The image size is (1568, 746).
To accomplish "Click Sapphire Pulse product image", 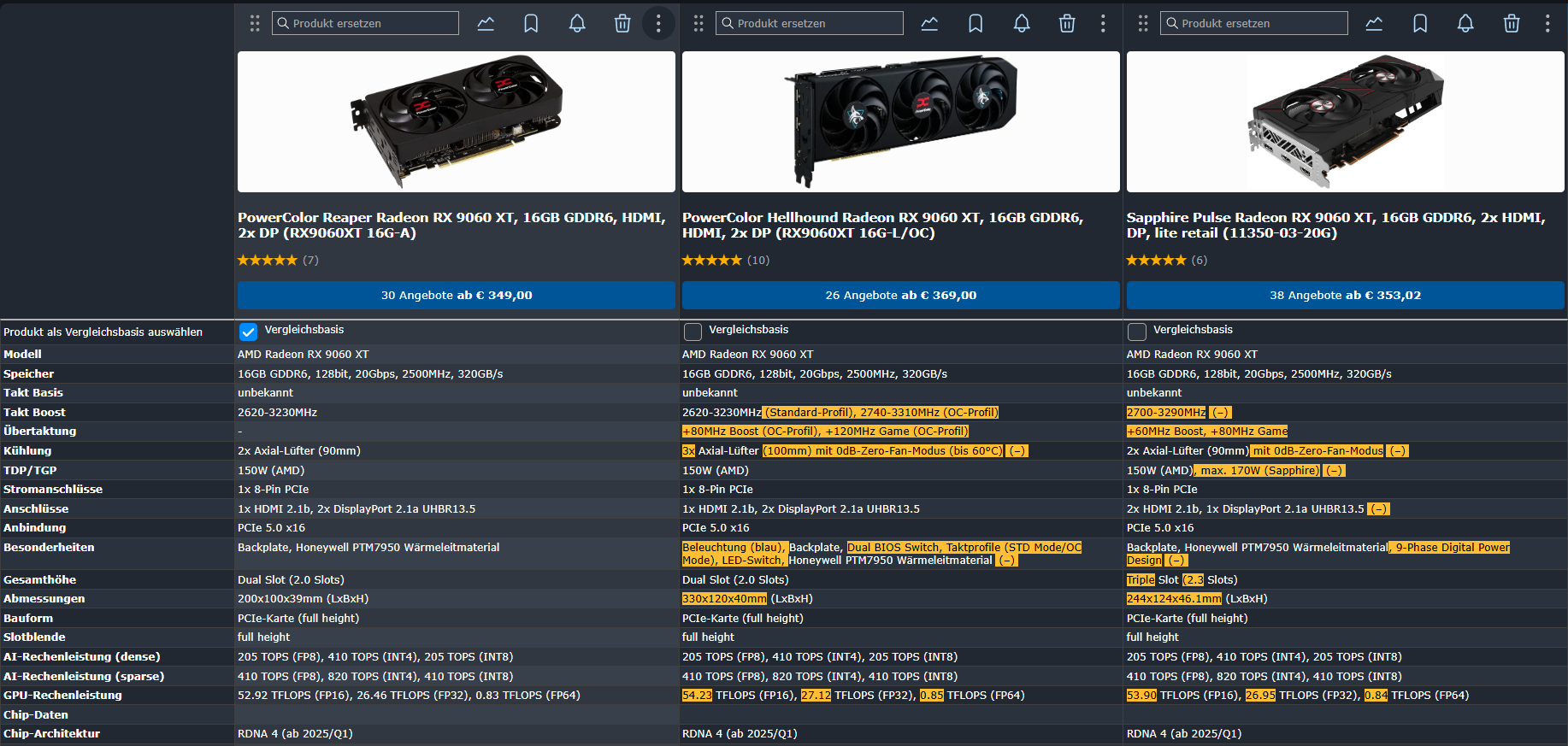I will coord(1346,121).
